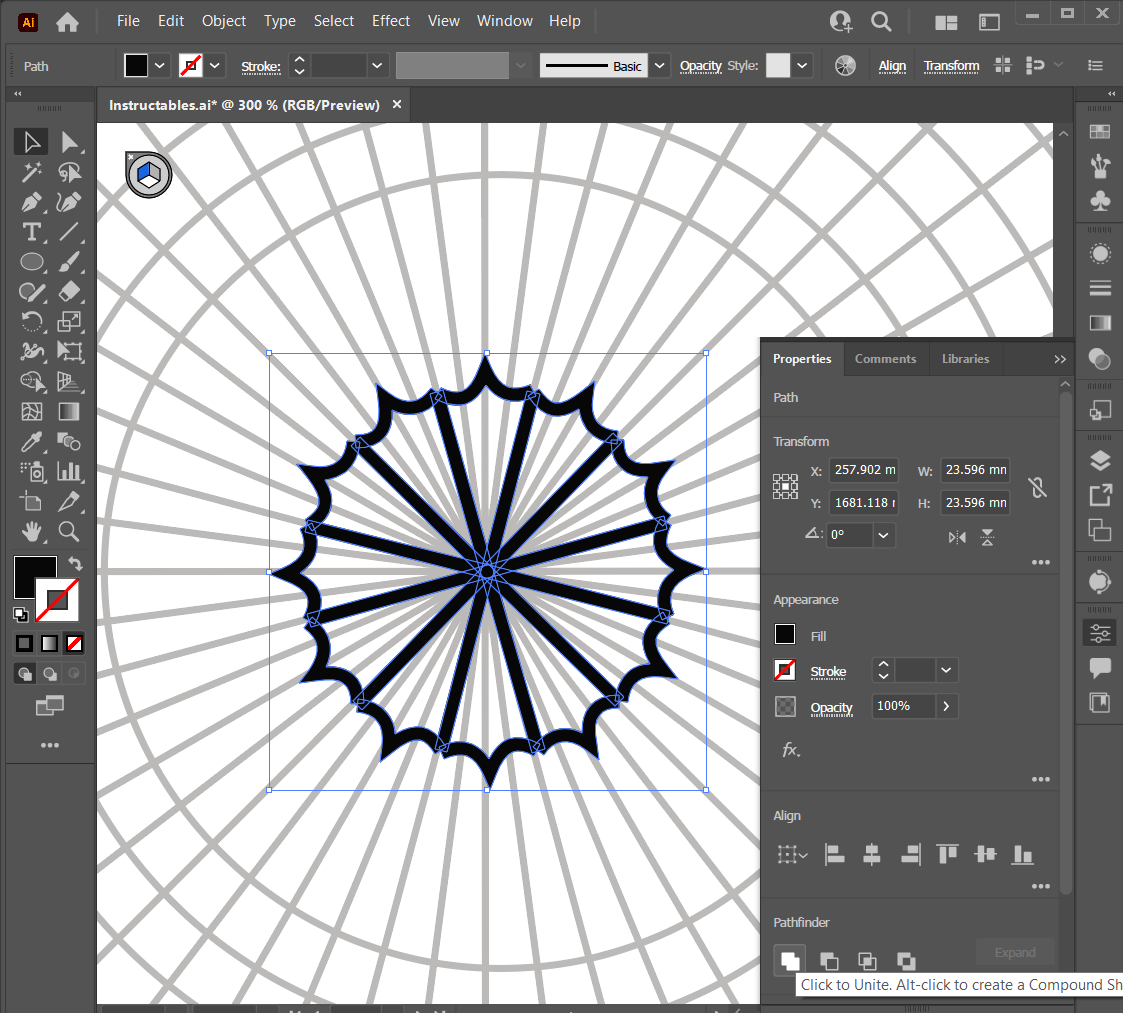The height and width of the screenshot is (1013, 1123).
Task: Flip selection horizontally in Transform
Action: tap(957, 537)
